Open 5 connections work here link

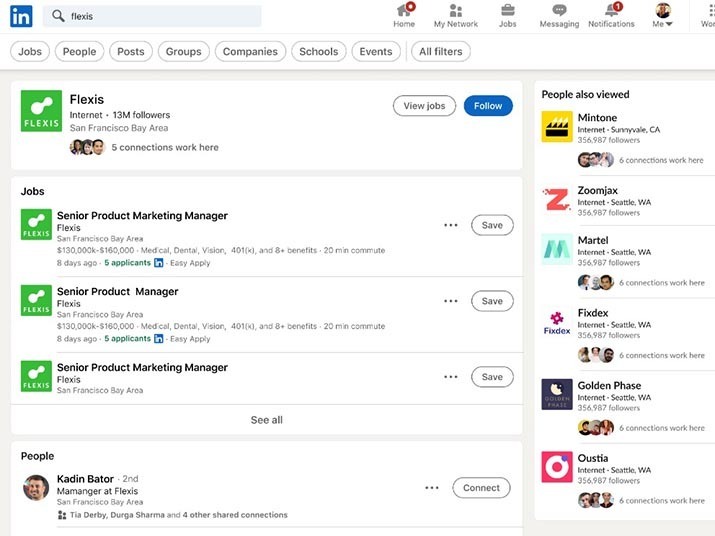(165, 147)
